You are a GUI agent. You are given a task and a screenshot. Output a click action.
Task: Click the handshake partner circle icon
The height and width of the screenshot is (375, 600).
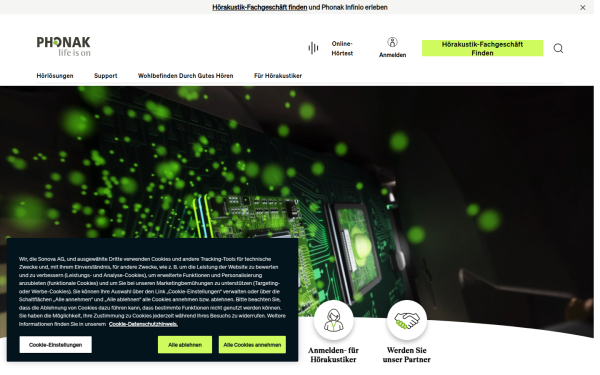click(407, 320)
